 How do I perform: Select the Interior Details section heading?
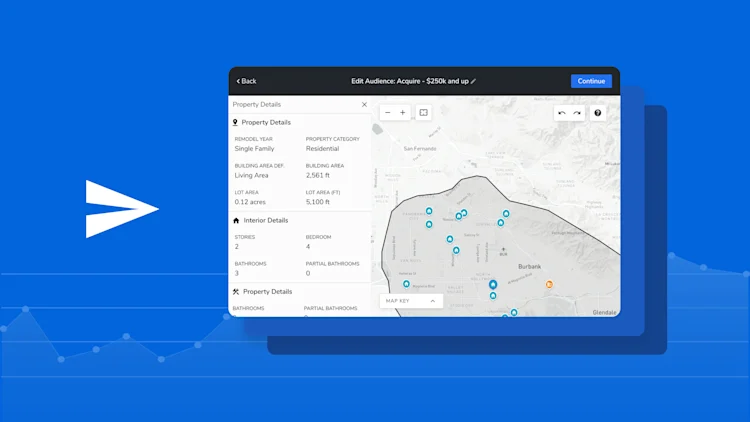tap(265, 221)
